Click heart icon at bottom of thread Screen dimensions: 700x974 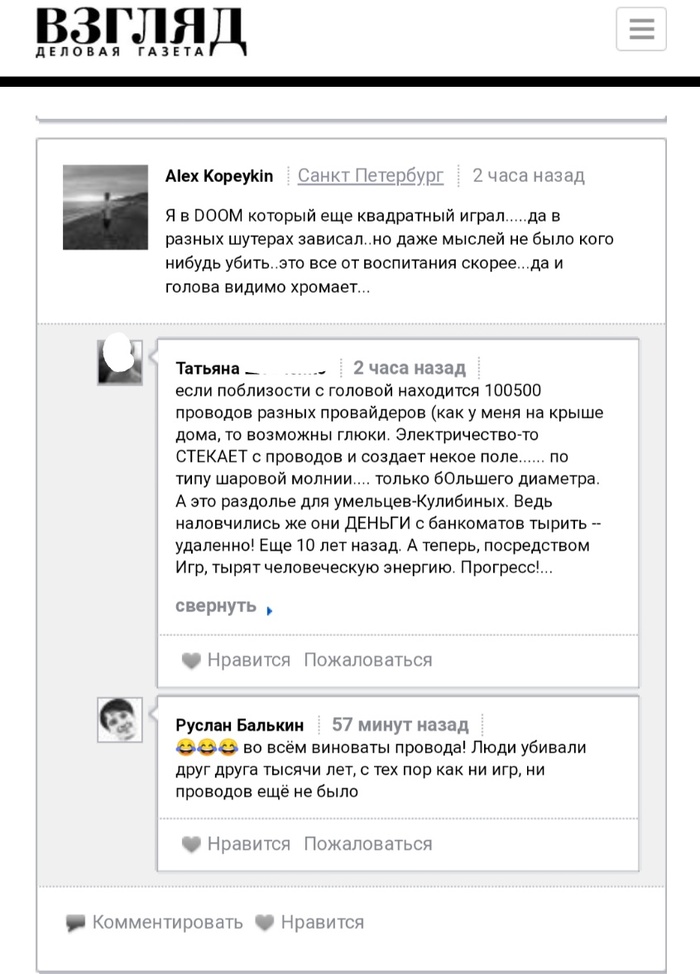[265, 922]
